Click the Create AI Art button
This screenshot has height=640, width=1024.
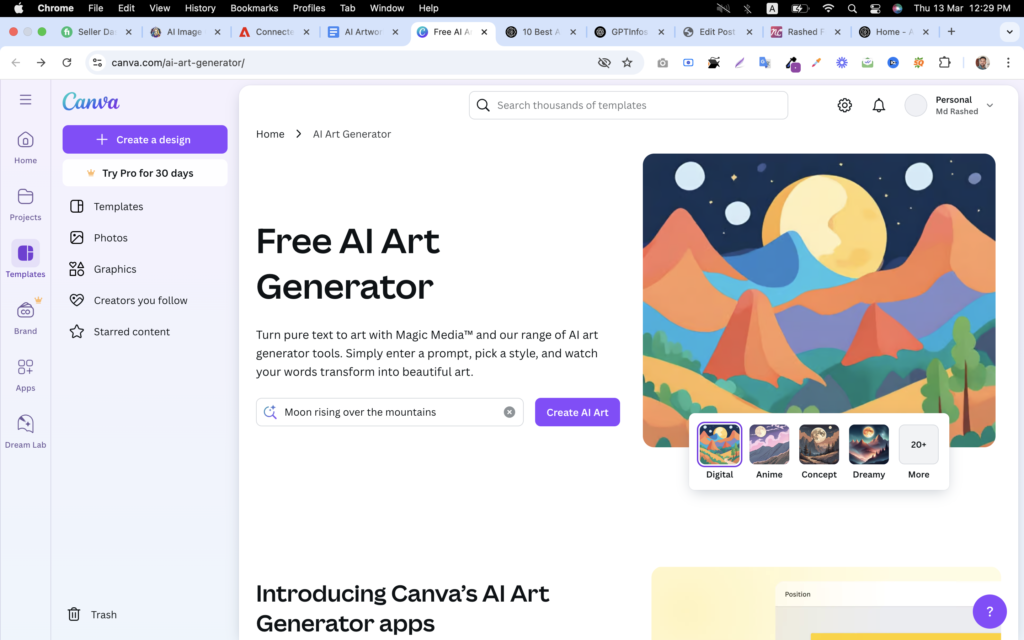tap(577, 412)
